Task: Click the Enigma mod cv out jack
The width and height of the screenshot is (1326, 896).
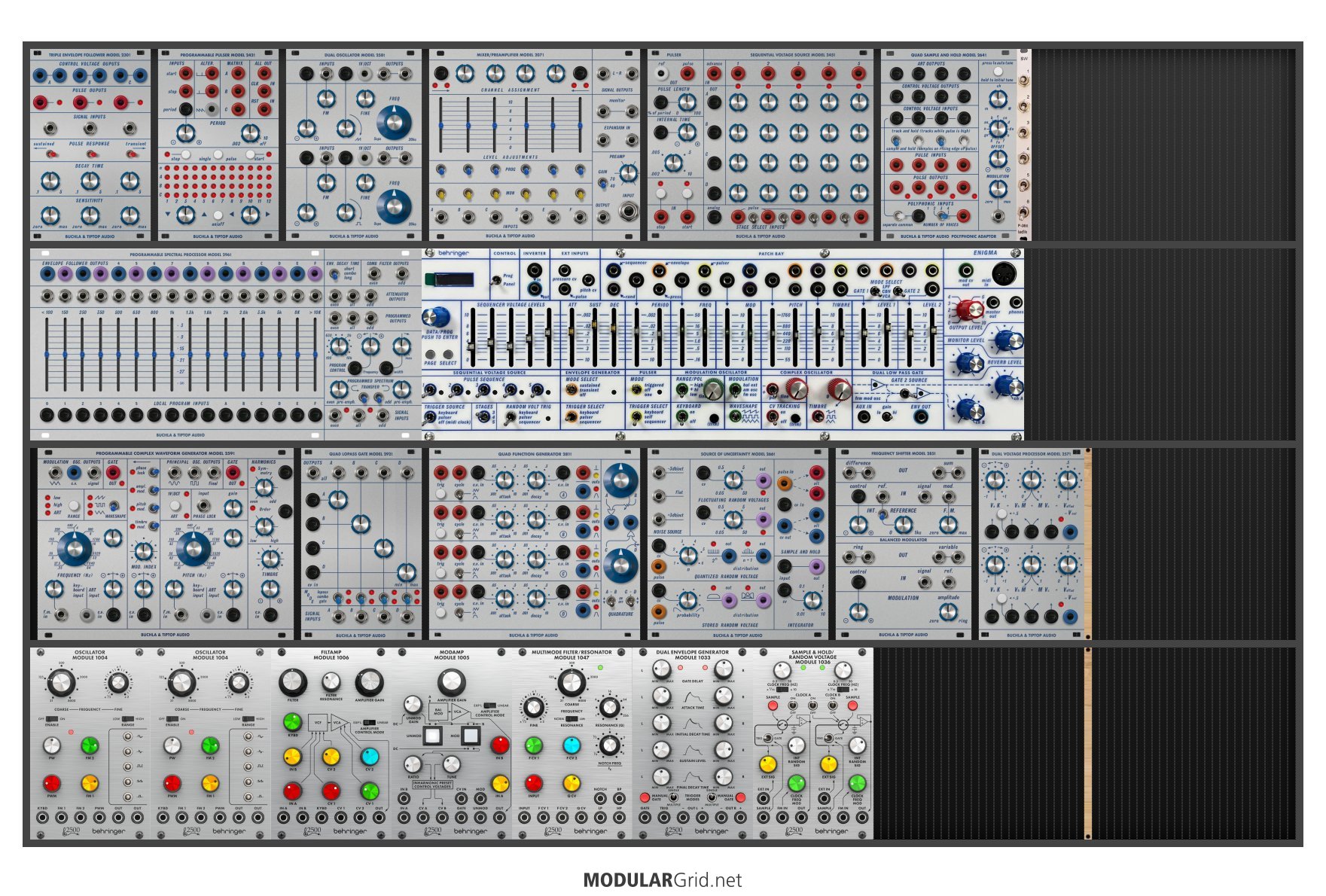Action: pyautogui.click(x=965, y=270)
